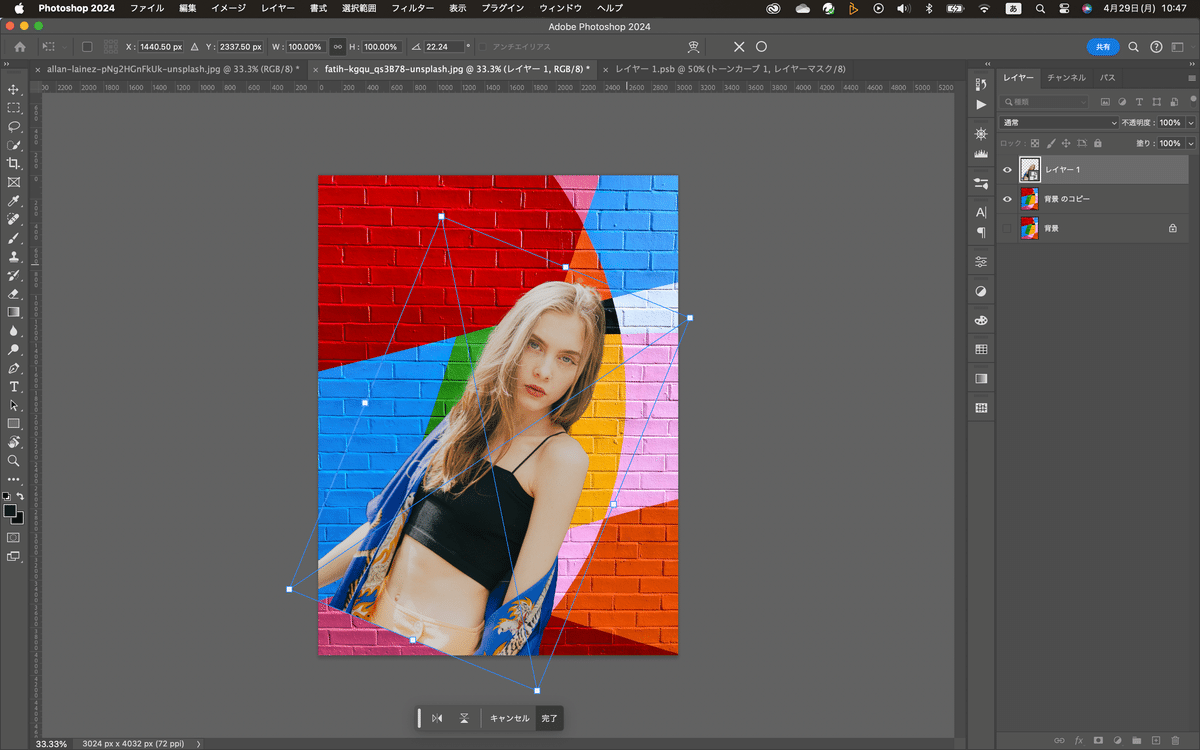1200x750 pixels.
Task: Select the Lasso tool
Action: coord(14,127)
